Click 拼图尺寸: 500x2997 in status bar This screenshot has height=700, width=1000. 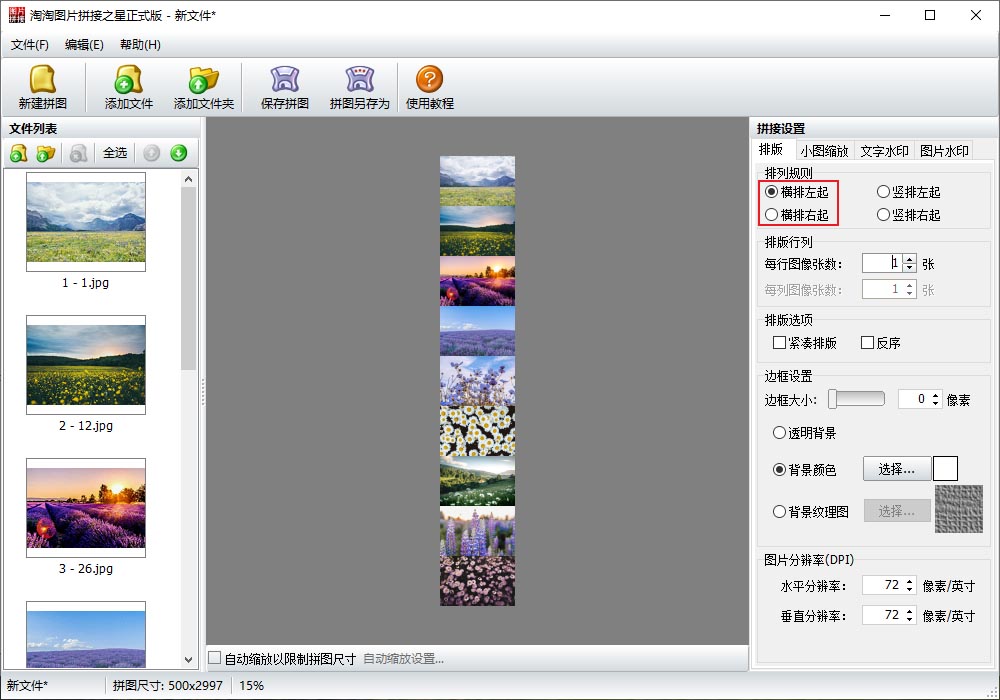(x=168, y=685)
